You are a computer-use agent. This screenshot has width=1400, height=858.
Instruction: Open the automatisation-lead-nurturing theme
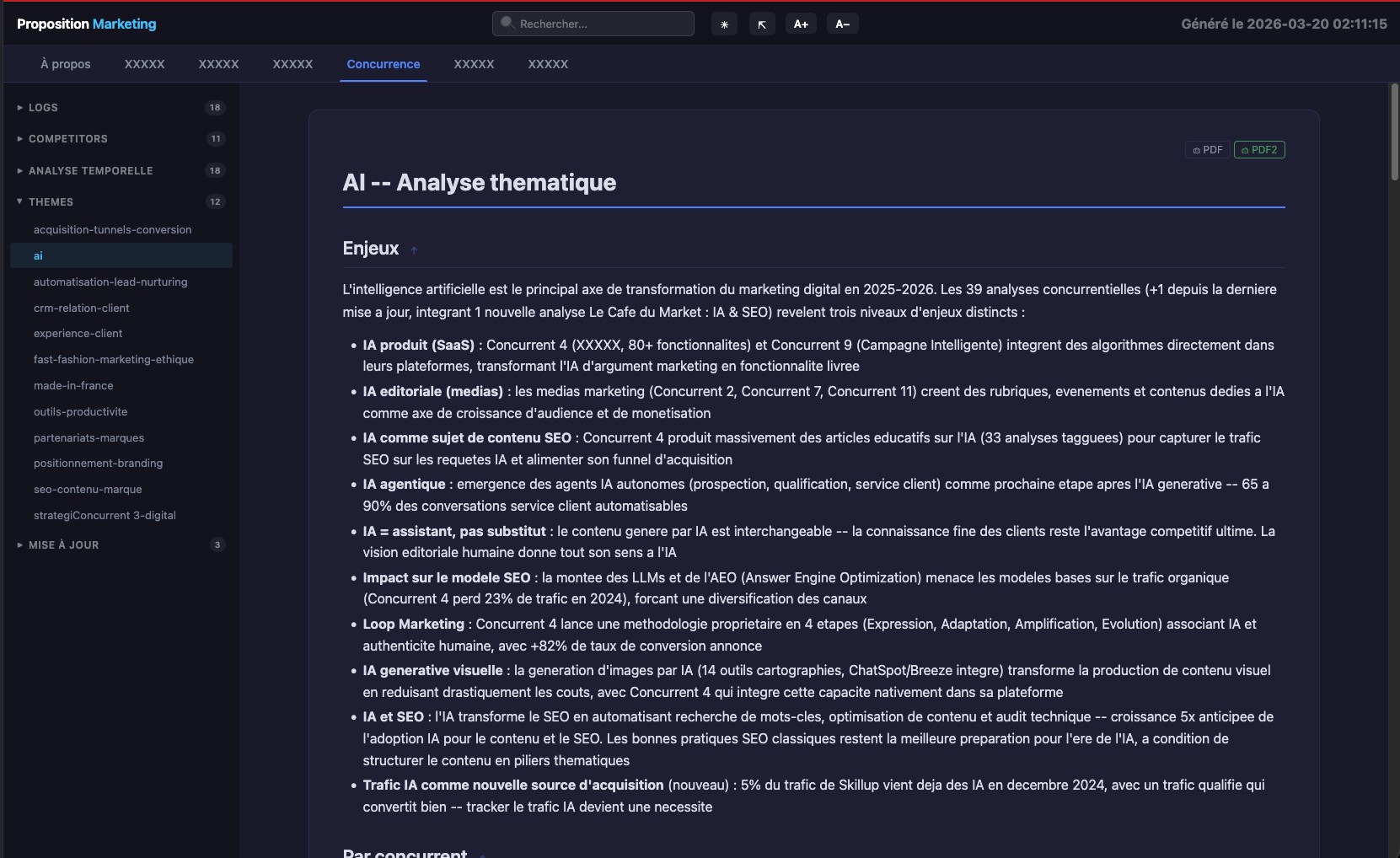pyautogui.click(x=110, y=282)
